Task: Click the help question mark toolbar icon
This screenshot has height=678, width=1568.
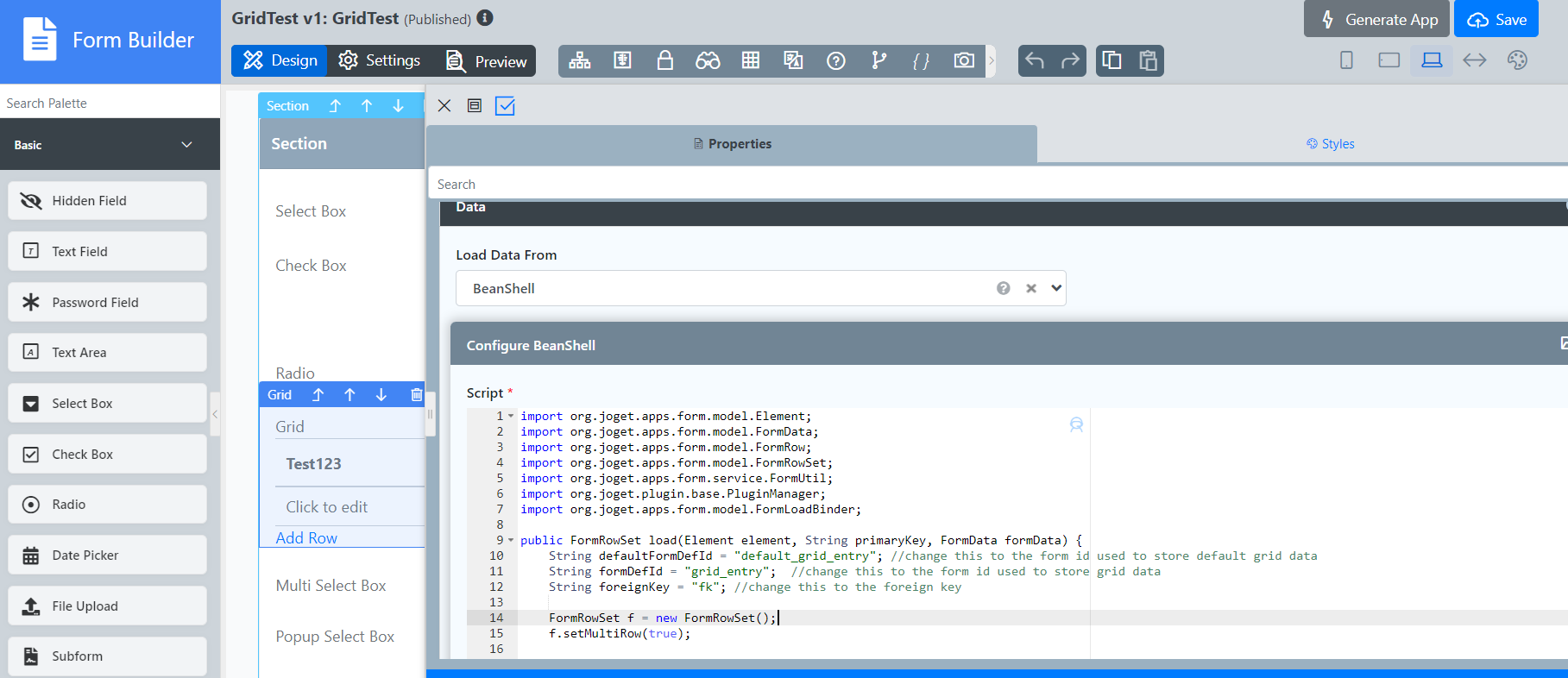Action: 835,60
